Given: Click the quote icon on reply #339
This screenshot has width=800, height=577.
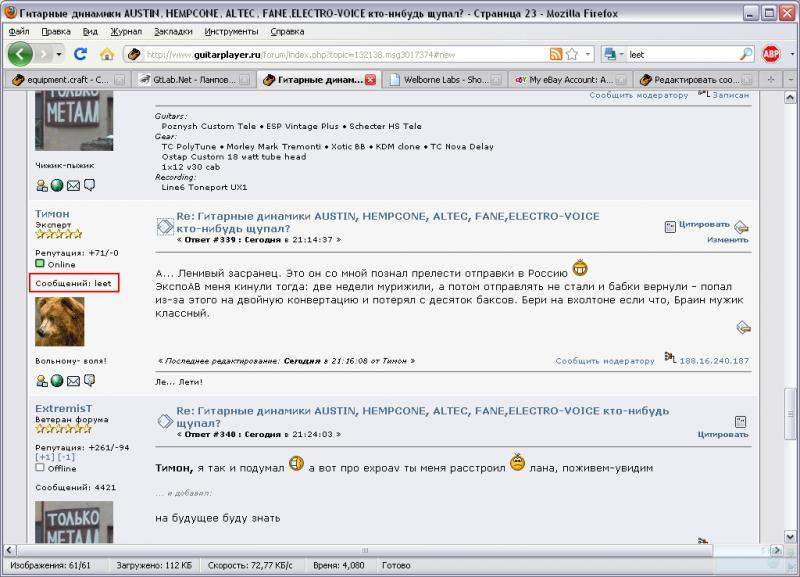Looking at the screenshot, I should tap(670, 226).
